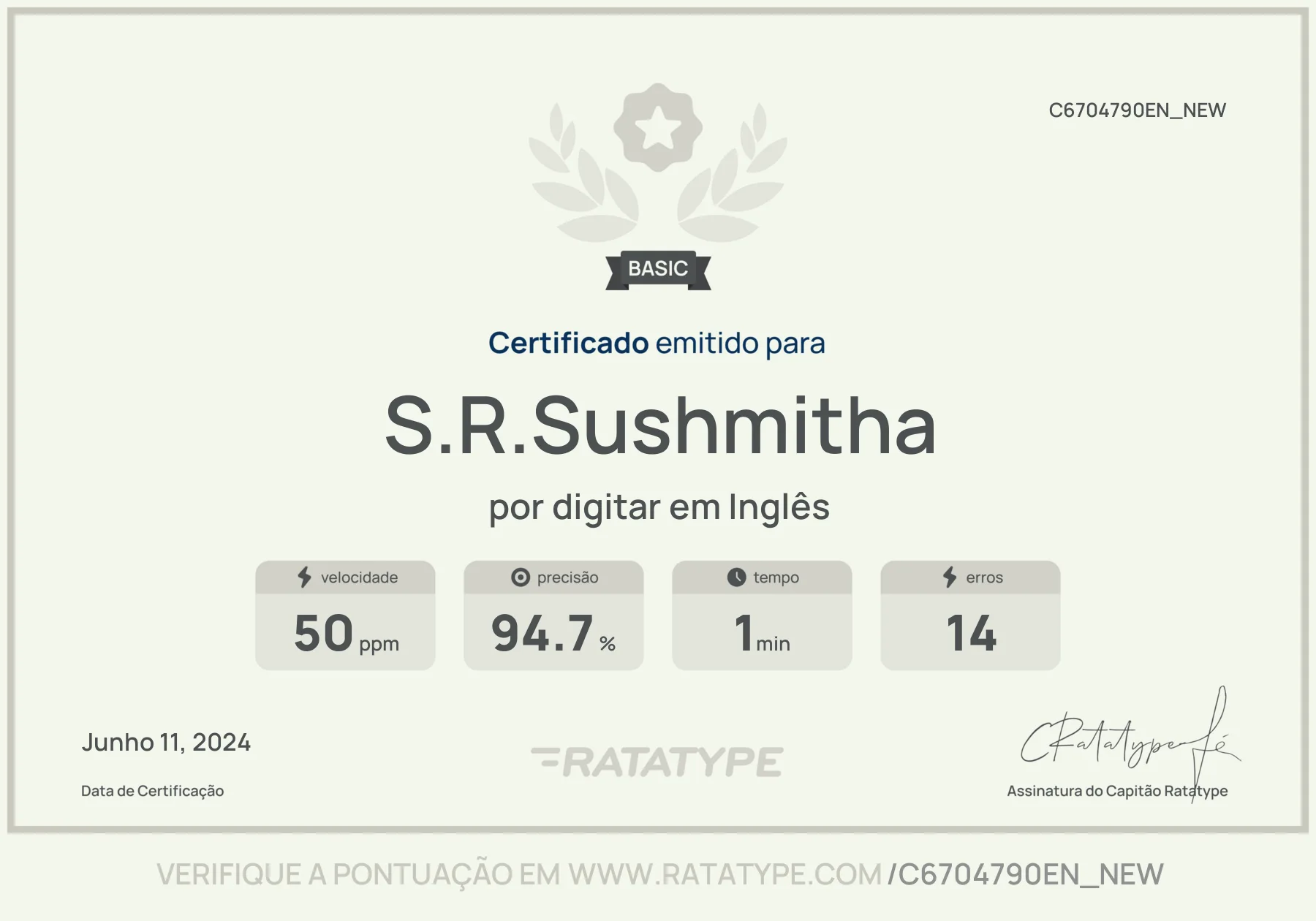Click the date Junho 11, 2024
The height and width of the screenshot is (921, 1316).
166,743
